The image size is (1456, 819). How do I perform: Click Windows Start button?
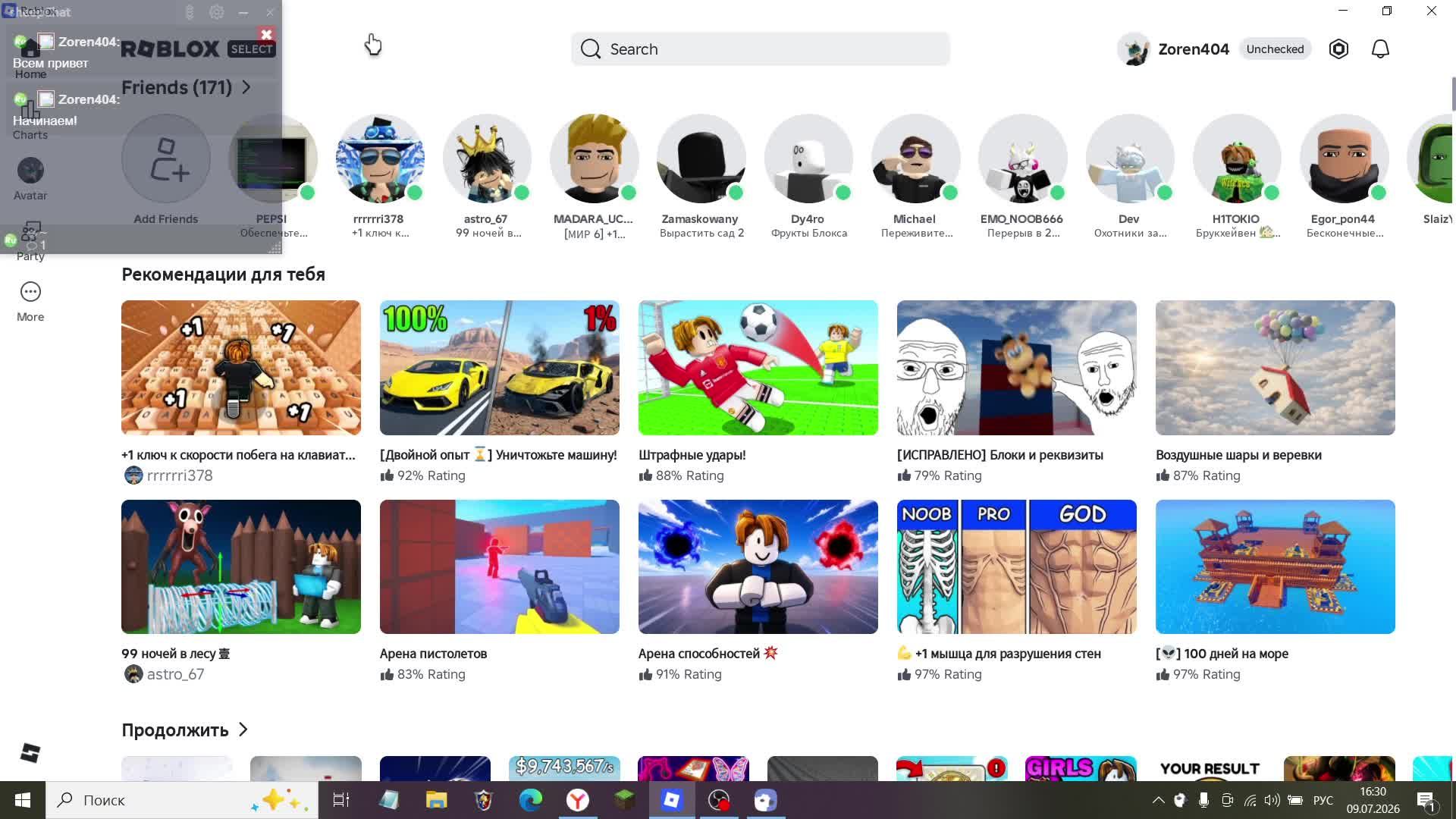(22, 800)
